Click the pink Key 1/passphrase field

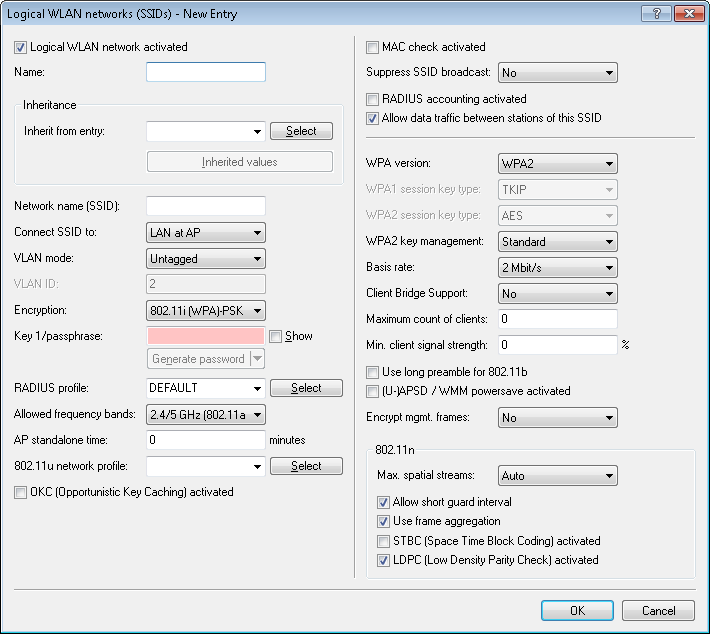click(205, 337)
